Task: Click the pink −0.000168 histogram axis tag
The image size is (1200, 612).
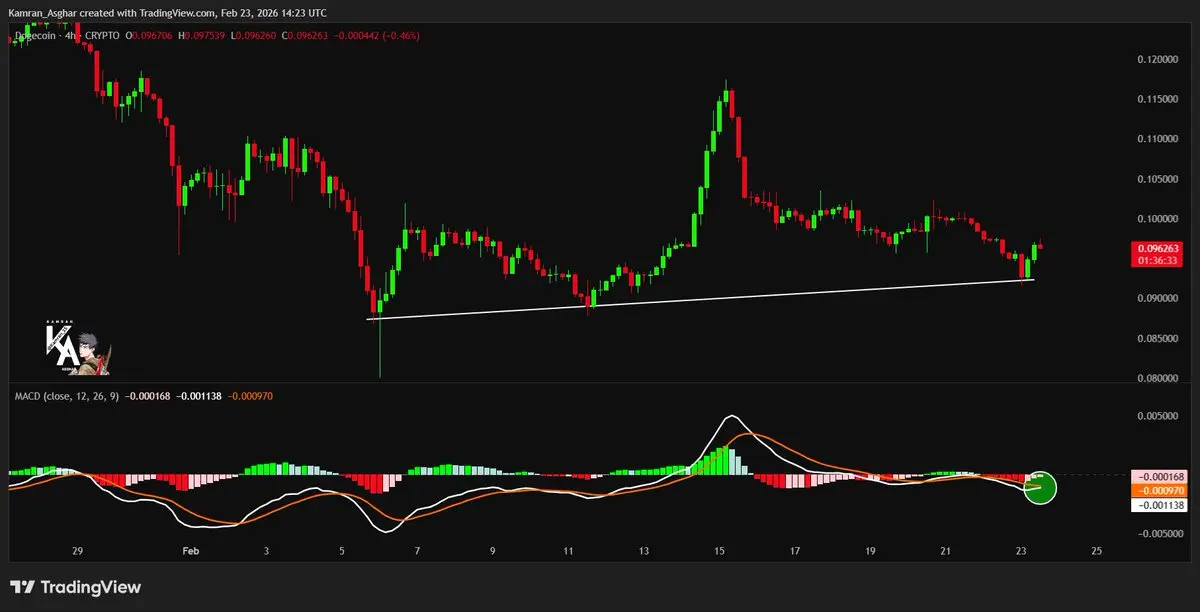Action: click(1158, 476)
